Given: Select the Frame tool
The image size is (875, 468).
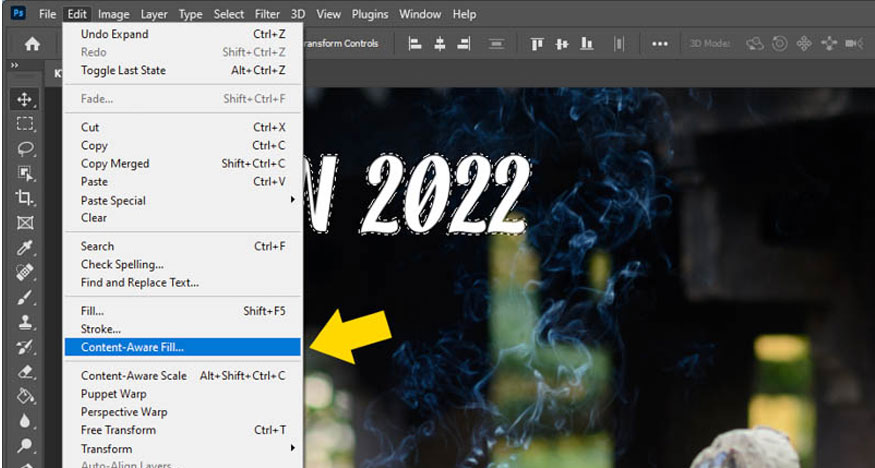Looking at the screenshot, I should [25, 223].
